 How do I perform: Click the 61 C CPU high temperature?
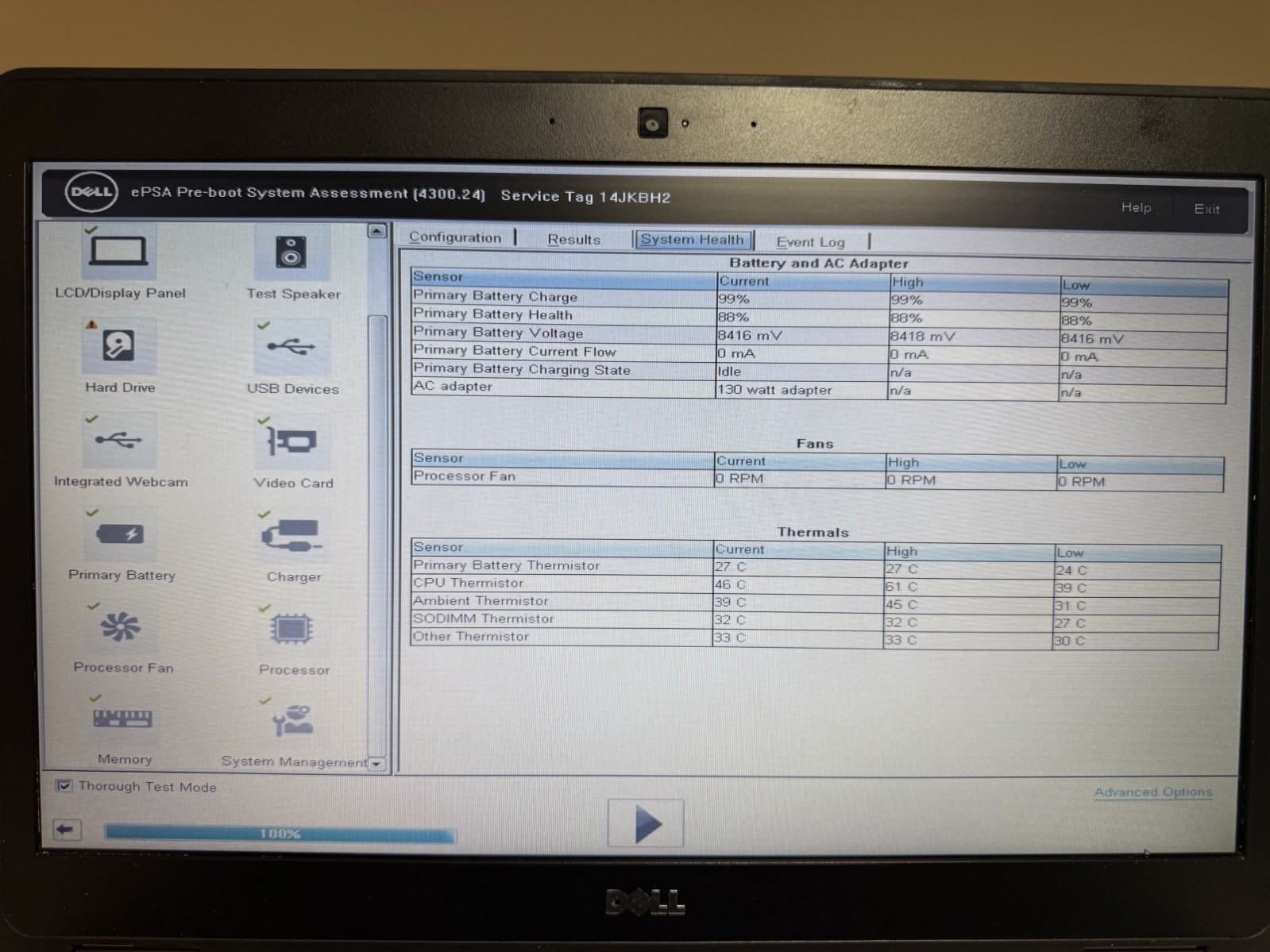point(901,587)
